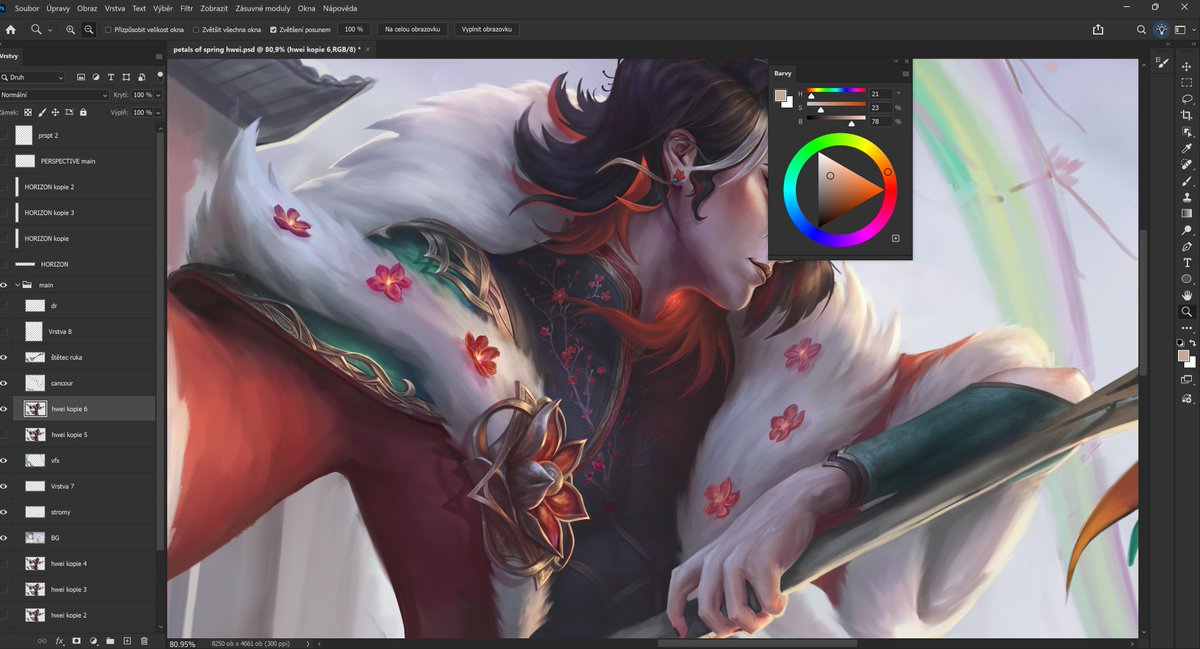This screenshot has height=649, width=1200.
Task: Open the 'Normální' blend mode dropdown
Action: (x=54, y=95)
